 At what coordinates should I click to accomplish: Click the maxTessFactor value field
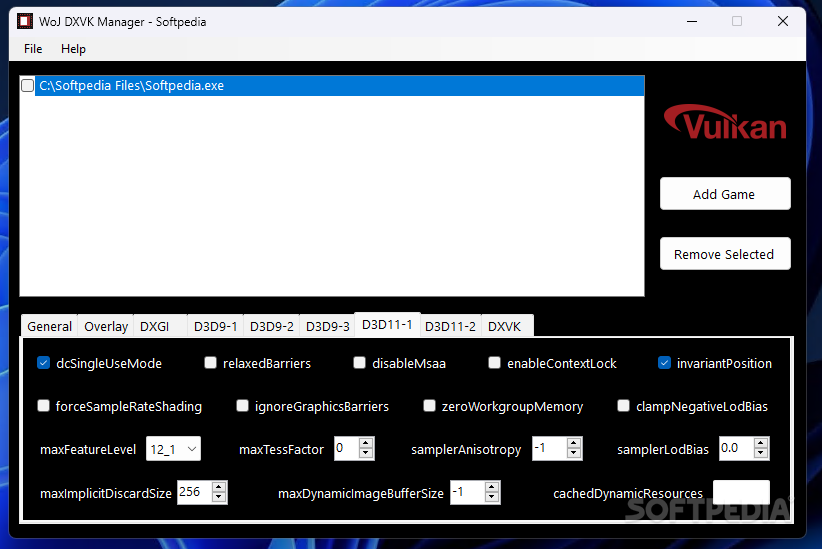coord(346,448)
